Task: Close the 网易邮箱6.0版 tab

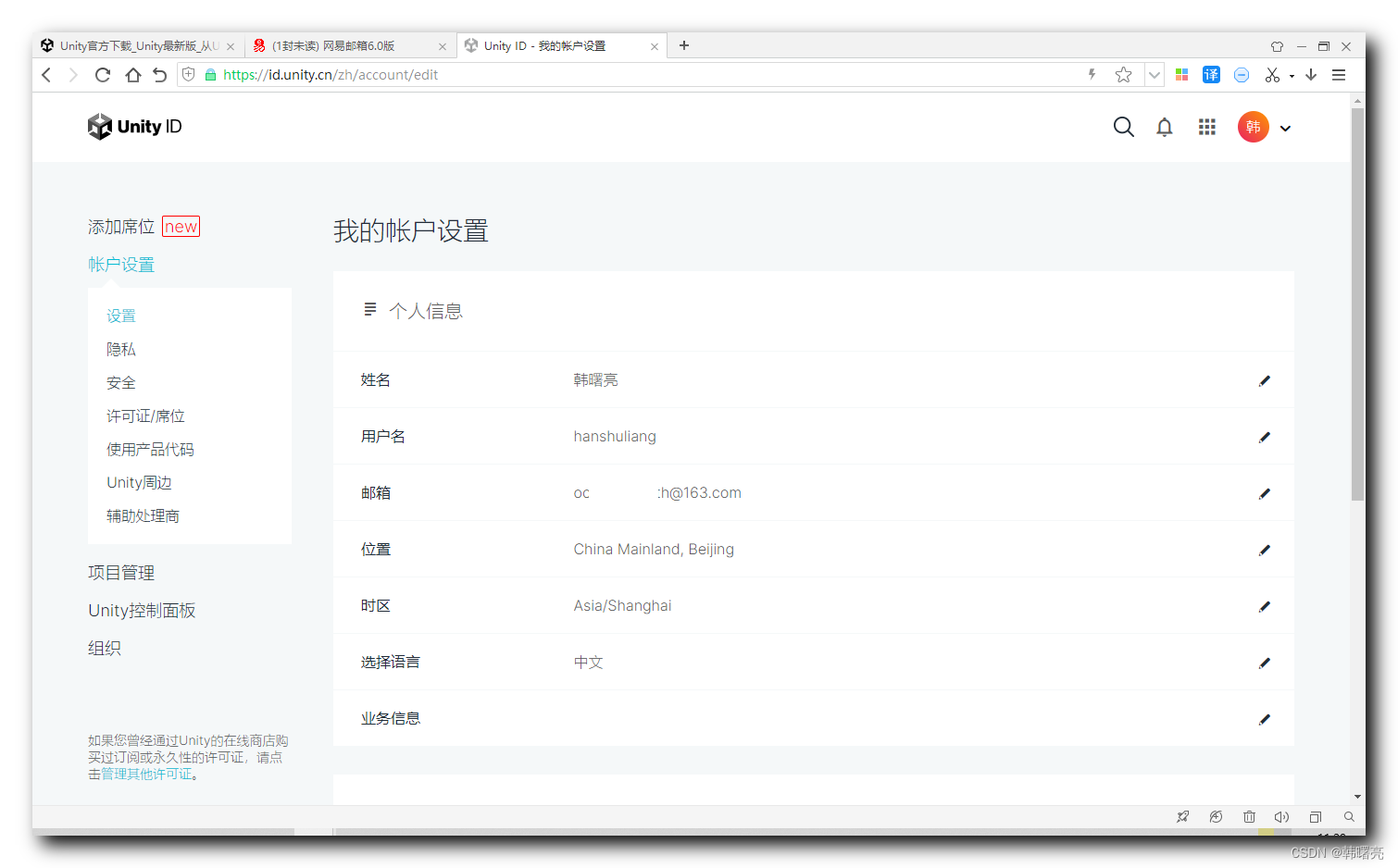Action: click(x=443, y=46)
